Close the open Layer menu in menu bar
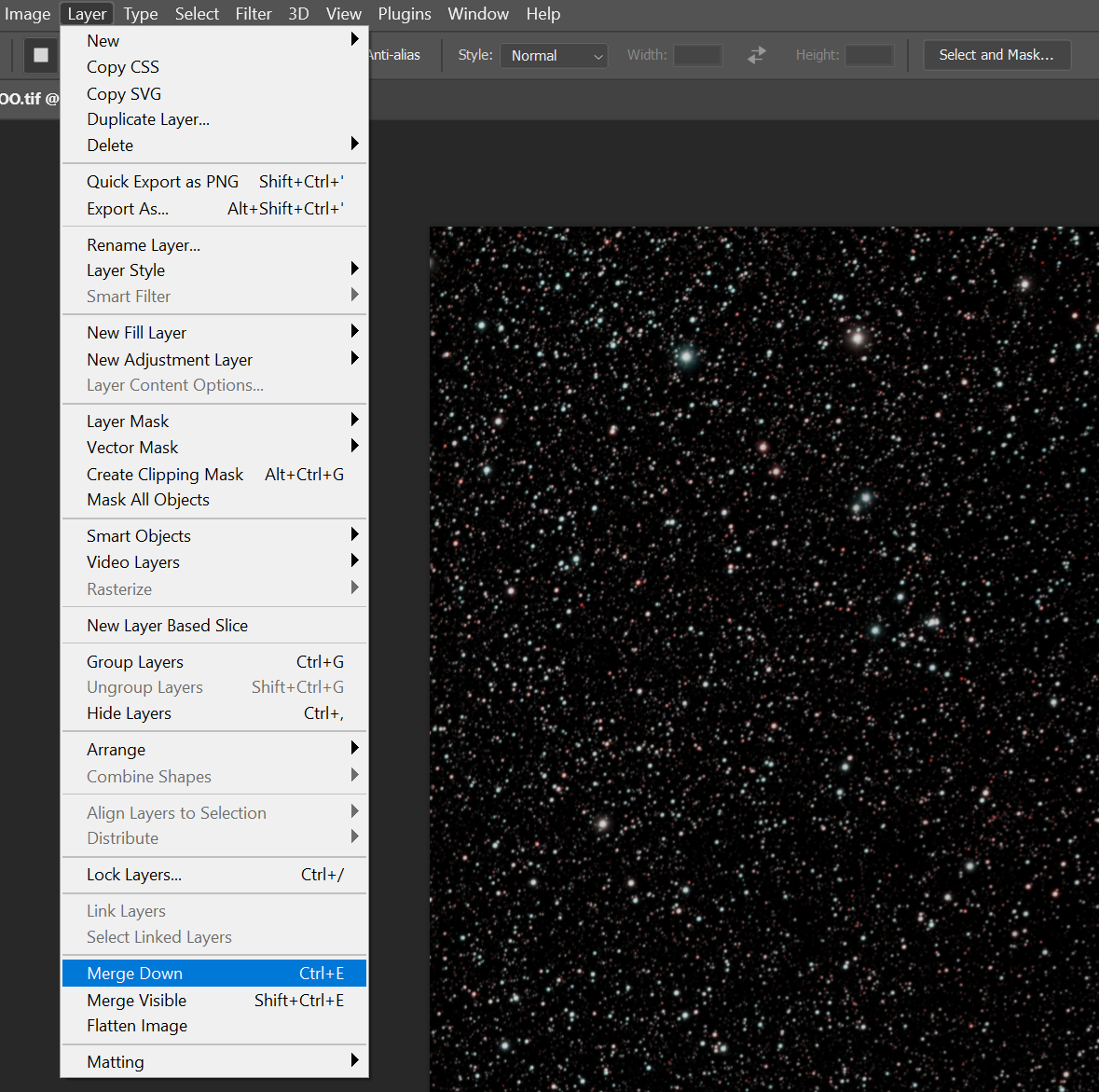 tap(87, 14)
